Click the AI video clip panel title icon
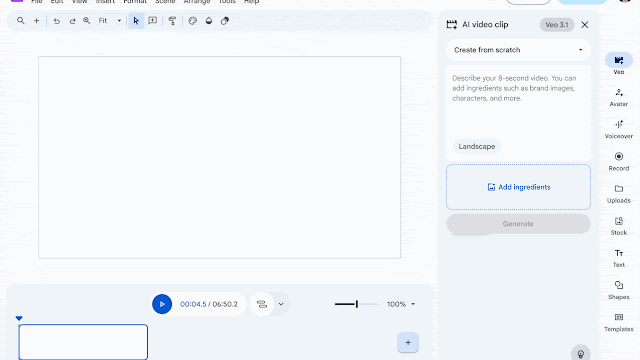The height and width of the screenshot is (360, 640). 451,25
